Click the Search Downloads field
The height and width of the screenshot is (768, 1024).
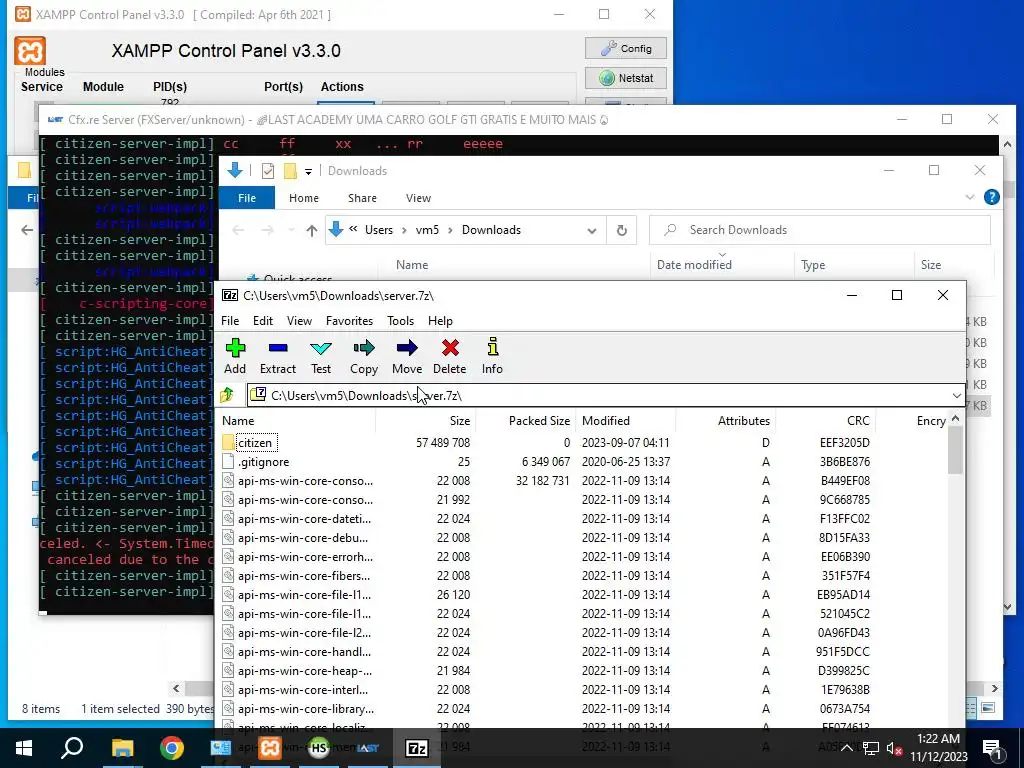click(x=820, y=230)
